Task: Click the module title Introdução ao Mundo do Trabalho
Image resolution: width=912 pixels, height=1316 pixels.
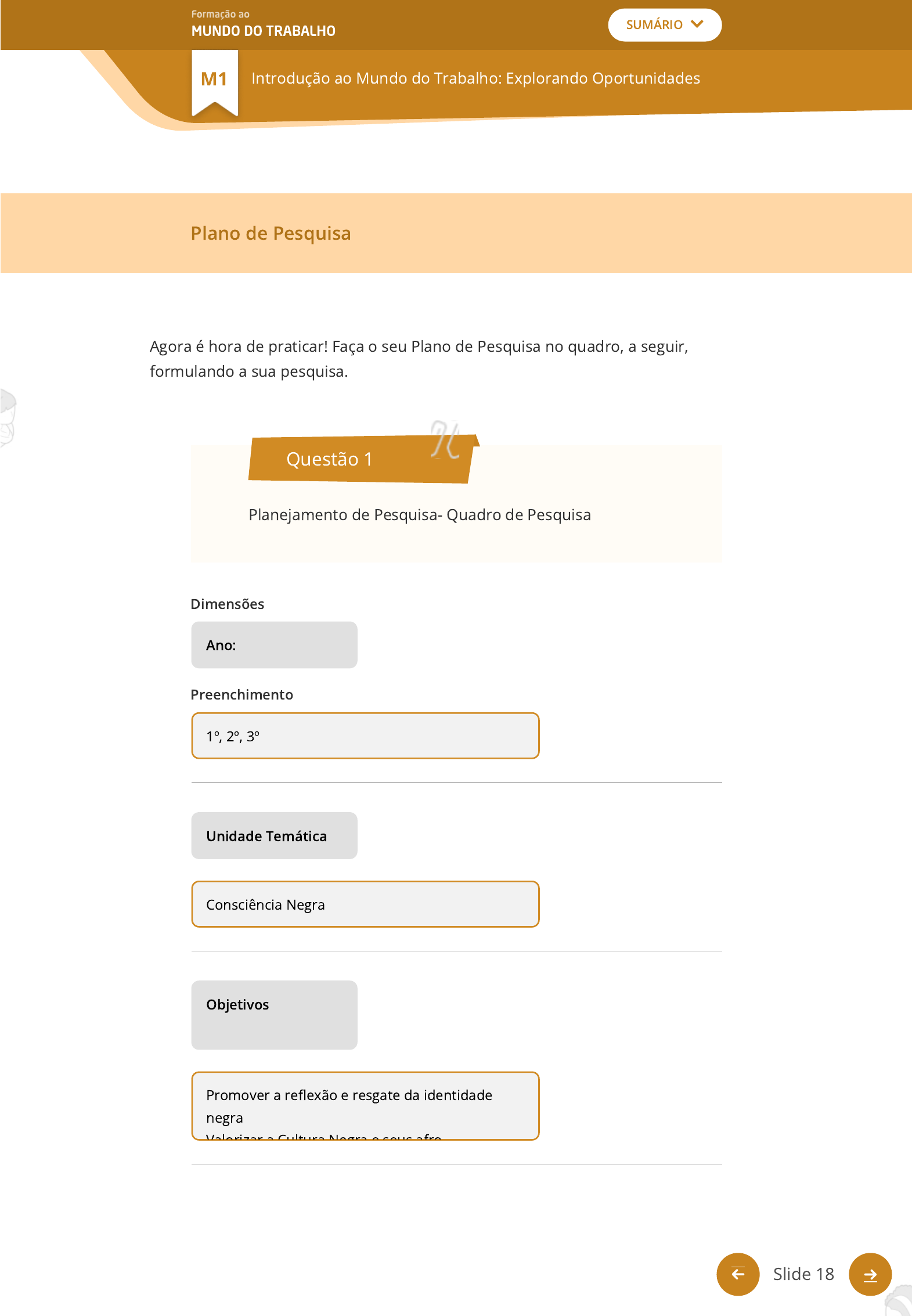Action: 475,78
